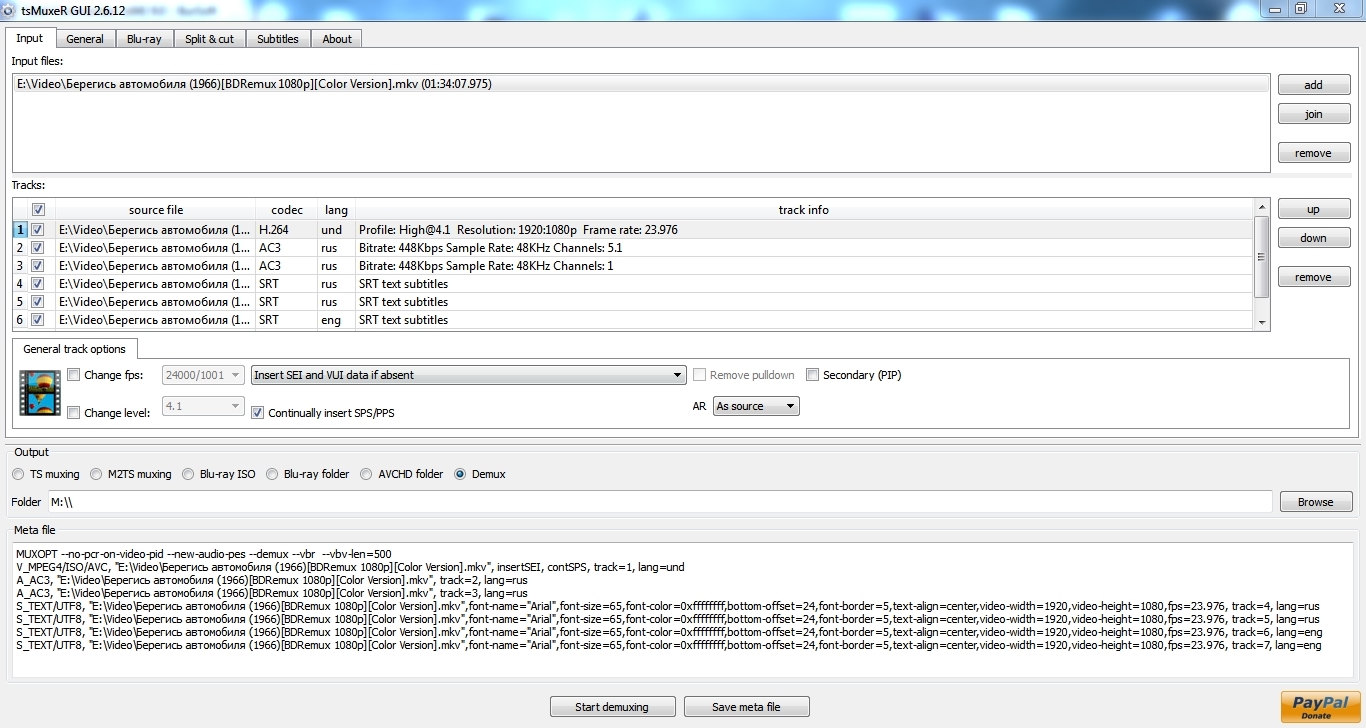1366x728 pixels.
Task: Switch to the General tab
Action: pyautogui.click(x=85, y=39)
